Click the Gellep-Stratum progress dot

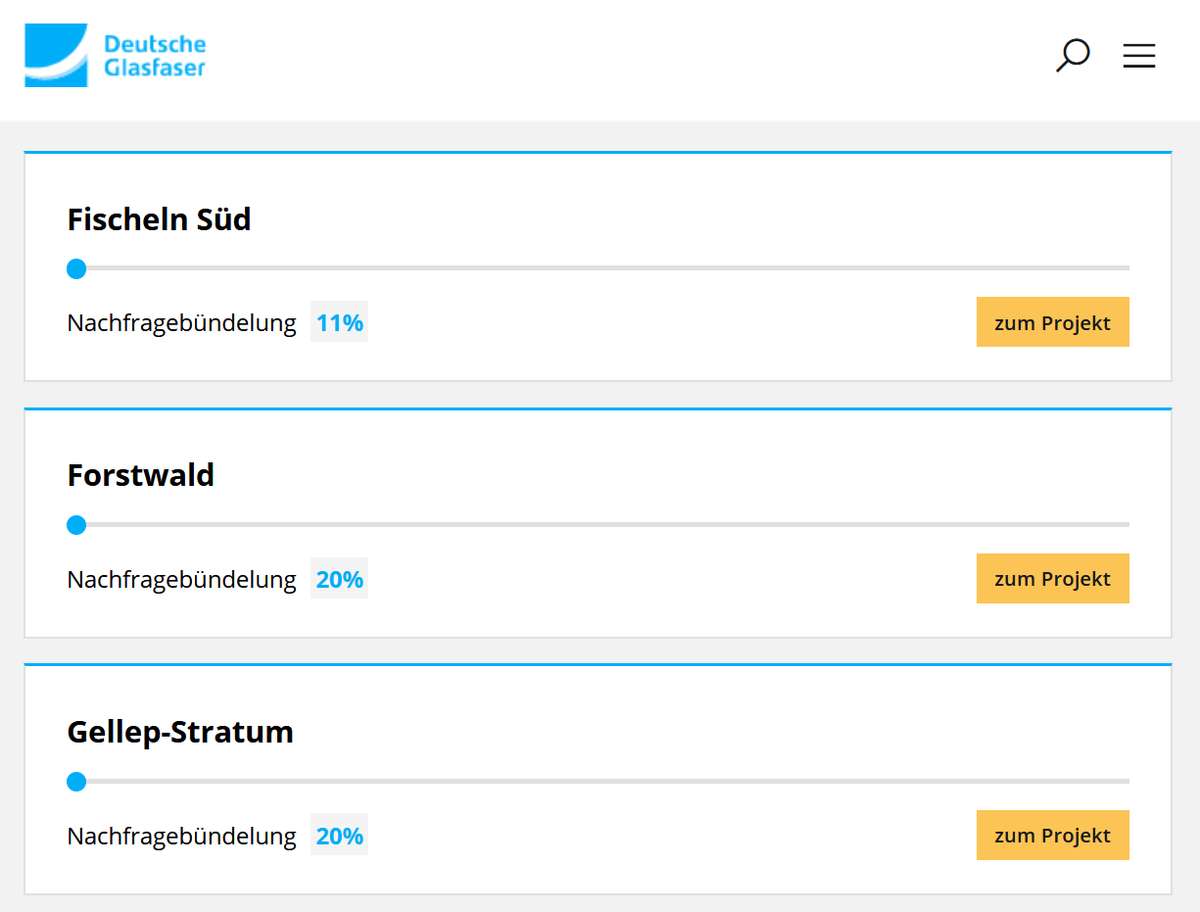[76, 781]
